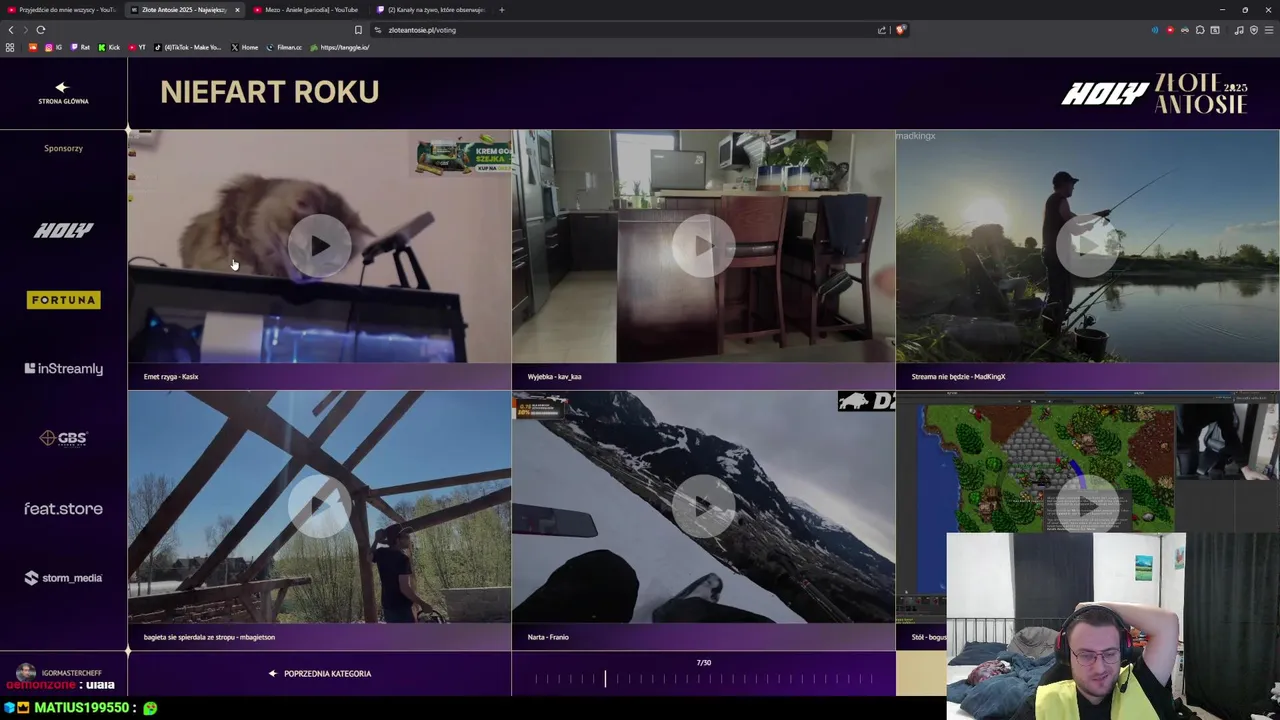Select caption 'Narta - Franio'
The height and width of the screenshot is (720, 1280).
[548, 637]
